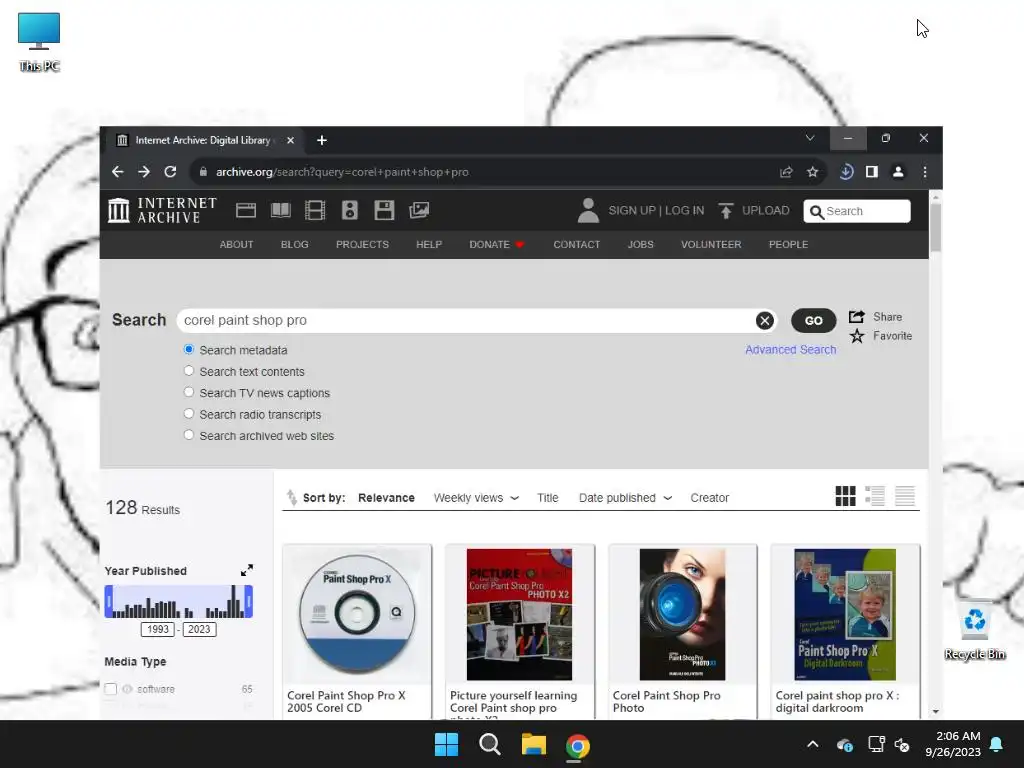Sort results by Title

point(548,498)
